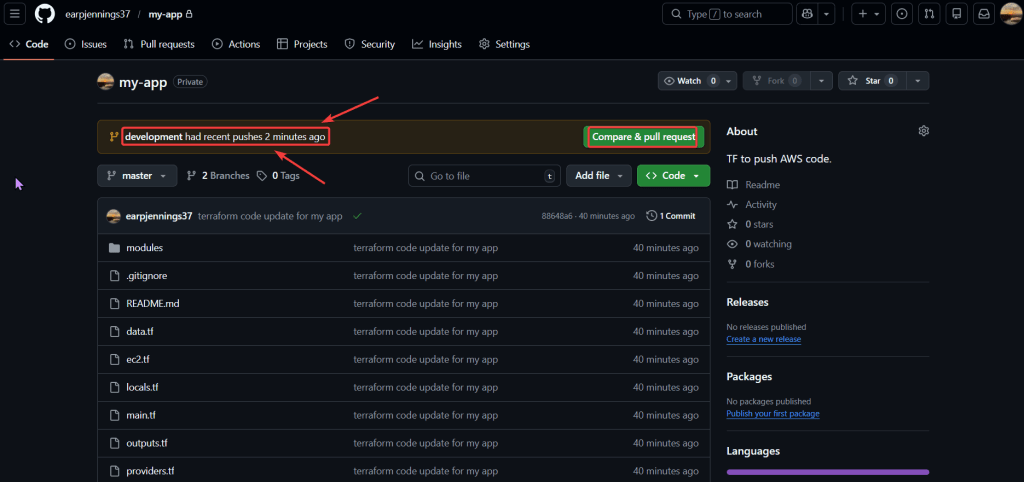Open the notifications inbox icon

tap(983, 14)
